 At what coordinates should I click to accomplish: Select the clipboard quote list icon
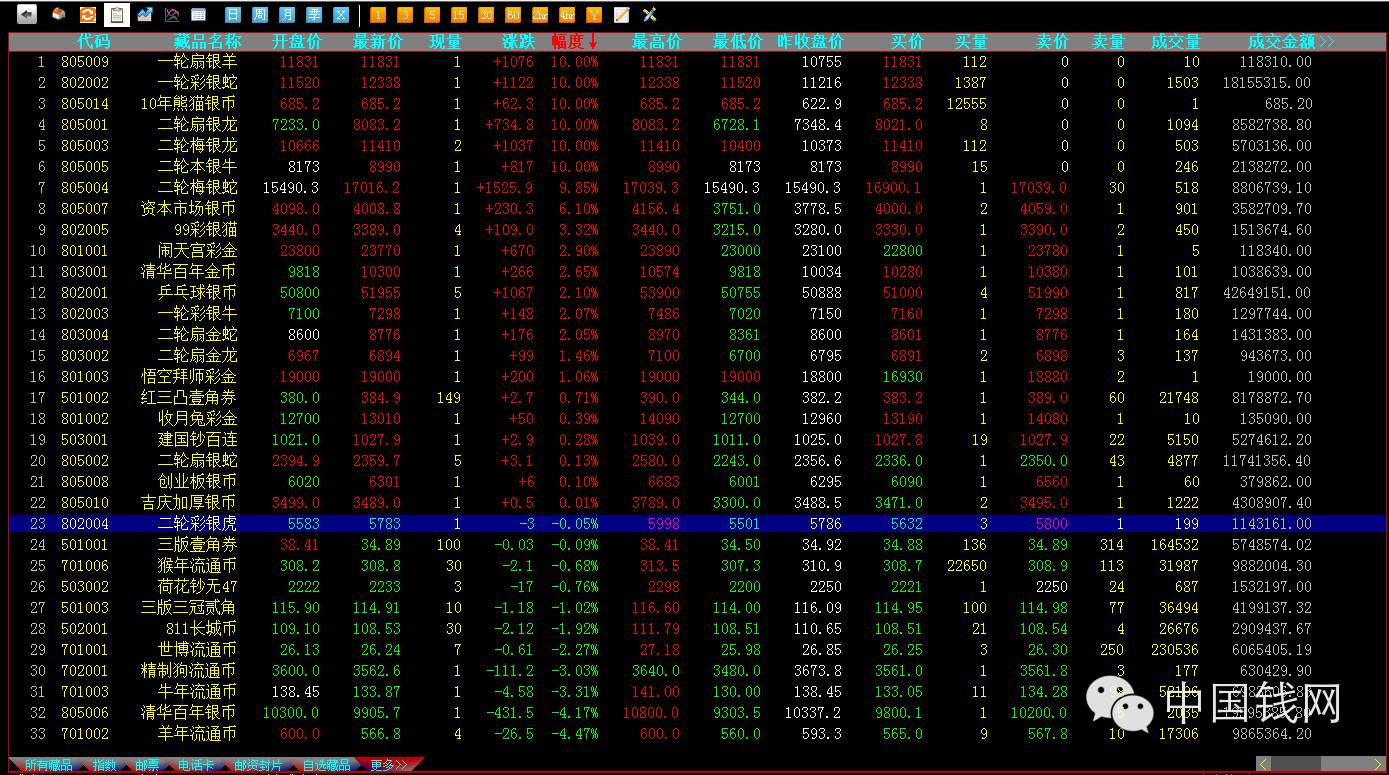click(117, 15)
